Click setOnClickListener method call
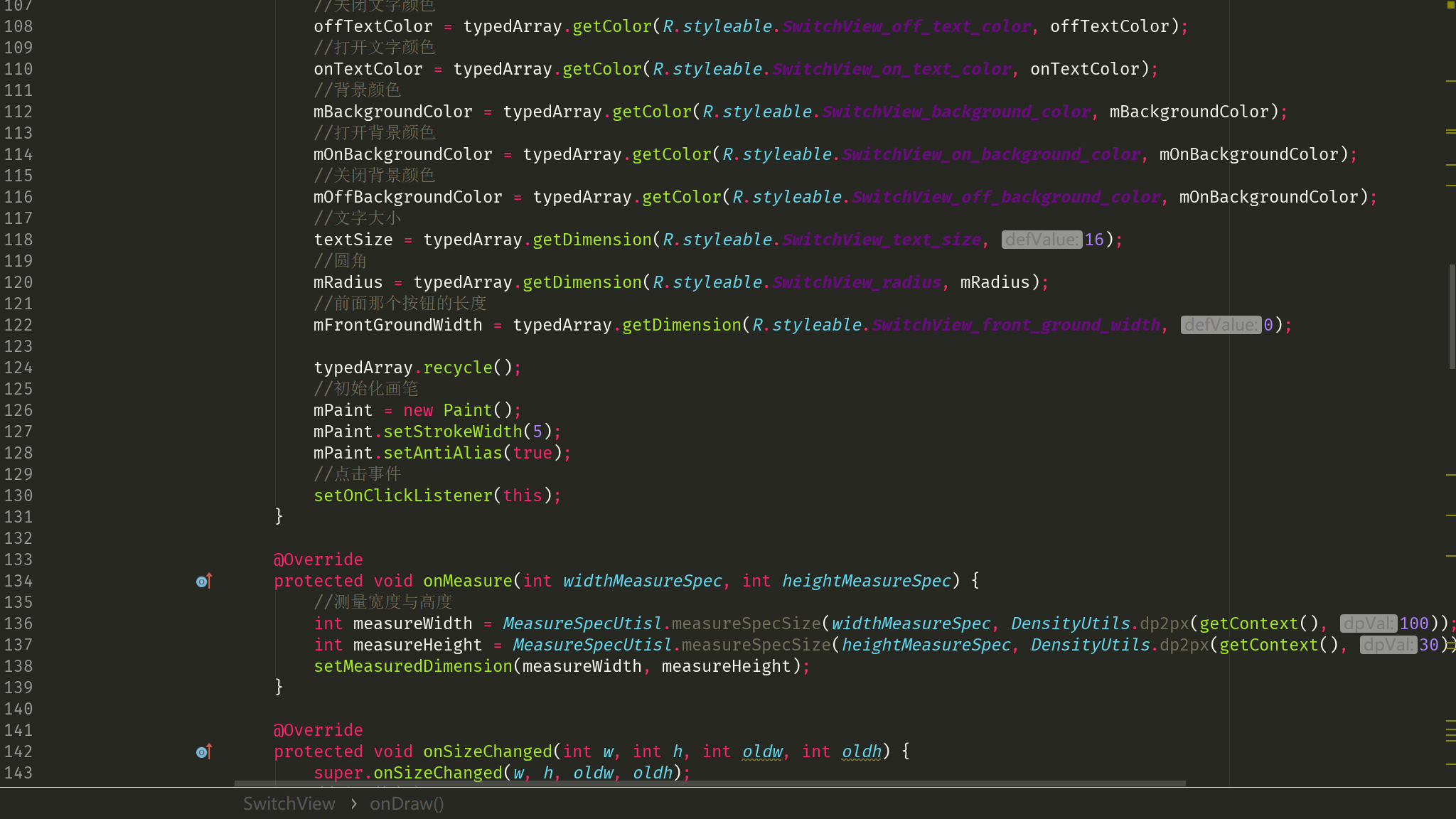 (403, 496)
